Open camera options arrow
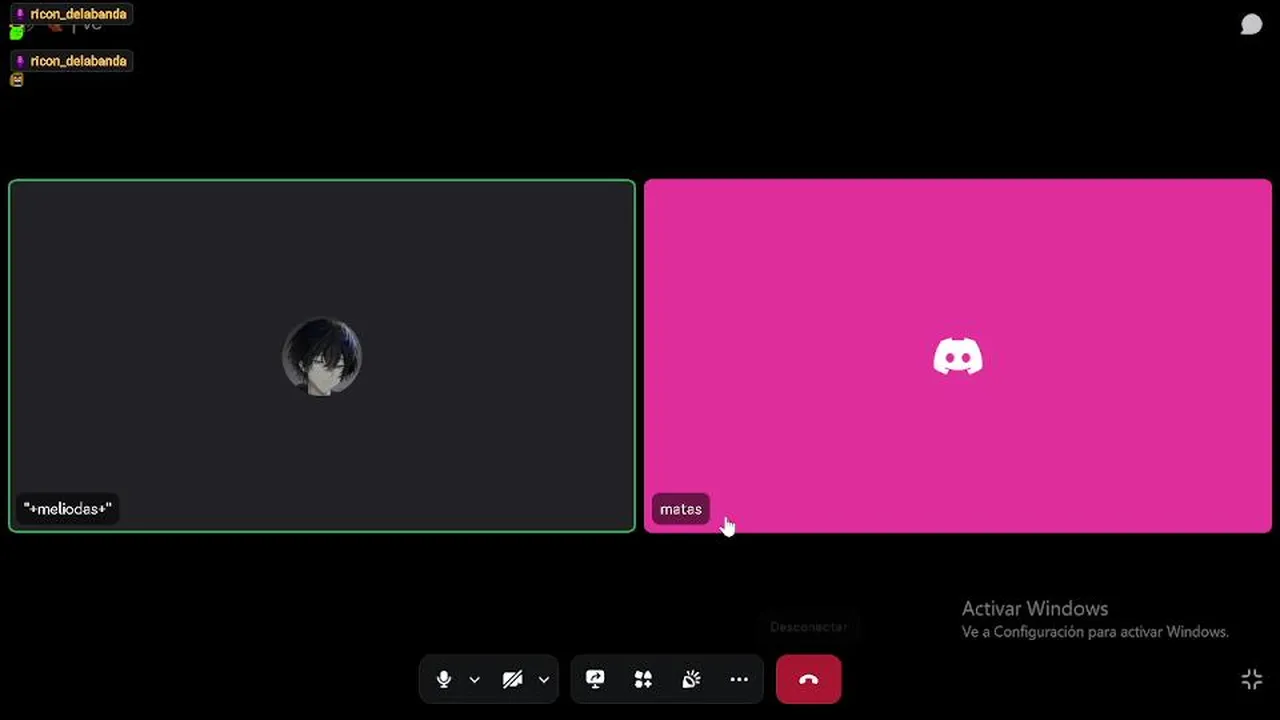Image resolution: width=1280 pixels, height=720 pixels. (x=544, y=680)
